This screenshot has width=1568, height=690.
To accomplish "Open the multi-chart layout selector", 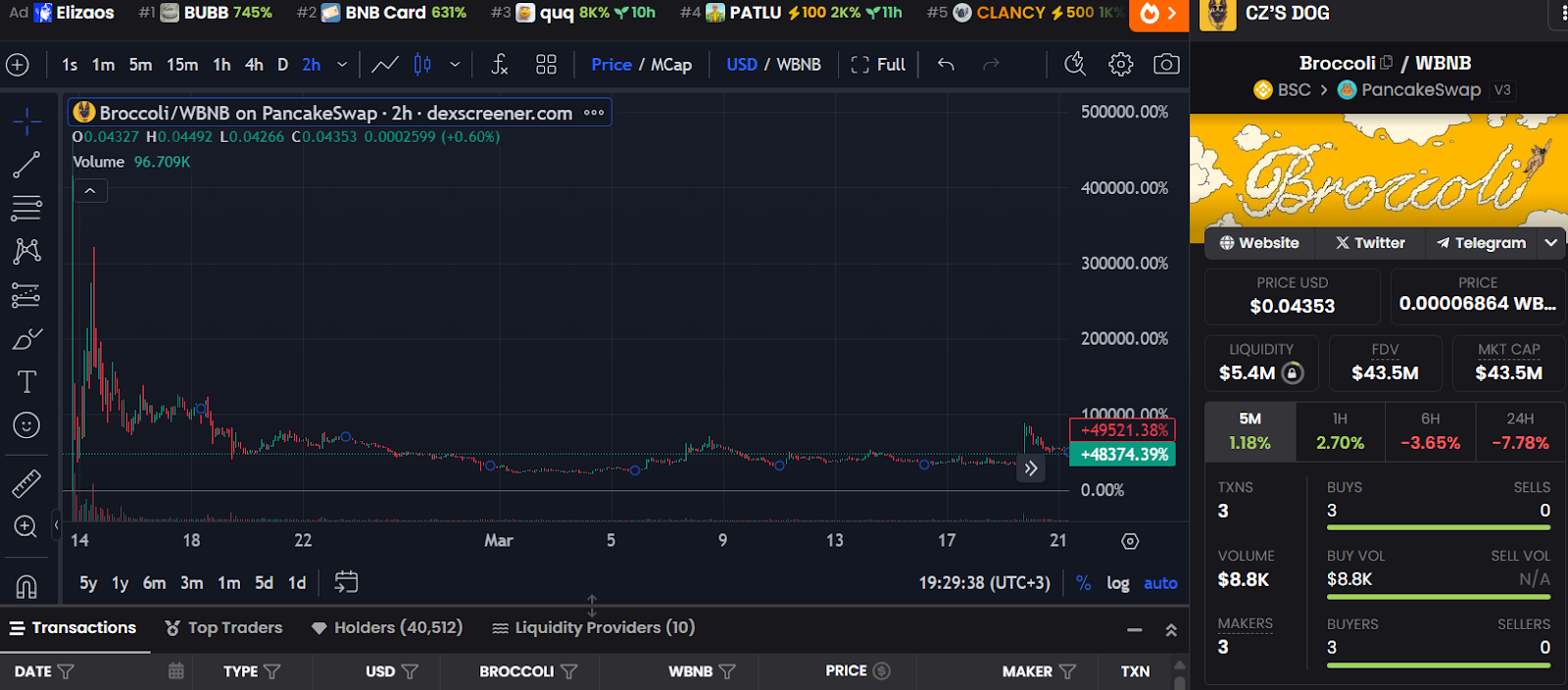I will pos(546,65).
